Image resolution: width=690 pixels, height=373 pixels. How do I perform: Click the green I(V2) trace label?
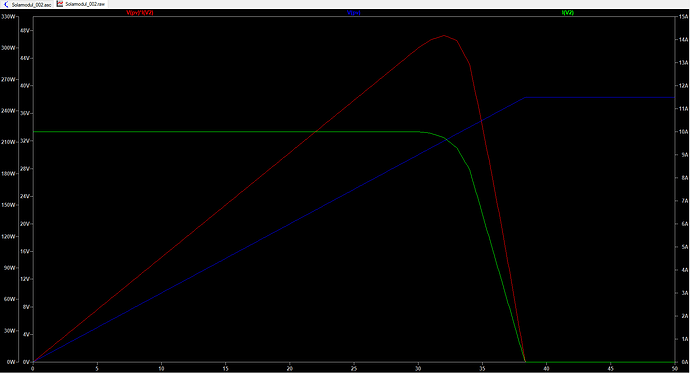568,13
